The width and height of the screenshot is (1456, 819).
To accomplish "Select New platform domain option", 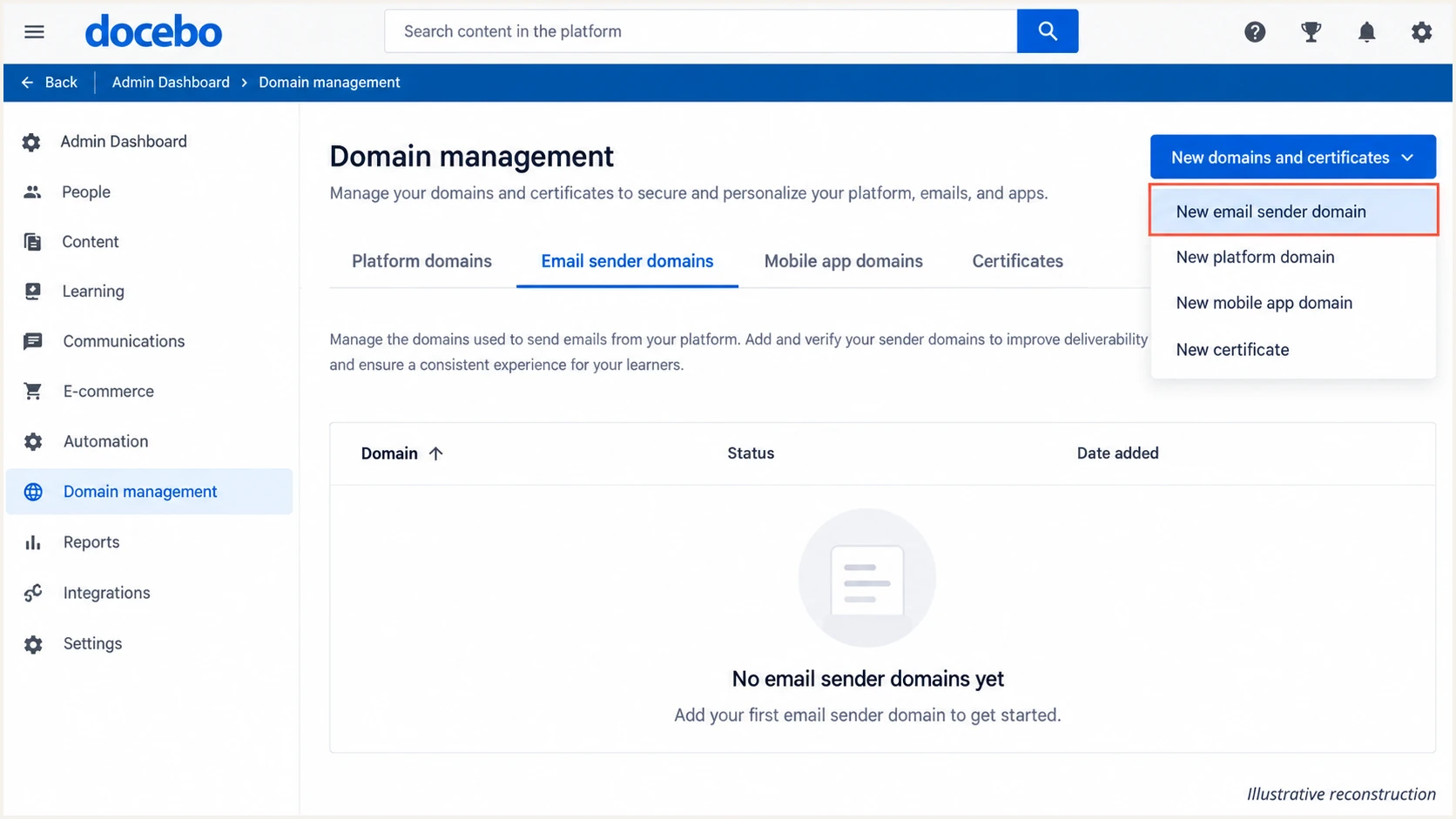I will pyautogui.click(x=1293, y=257).
